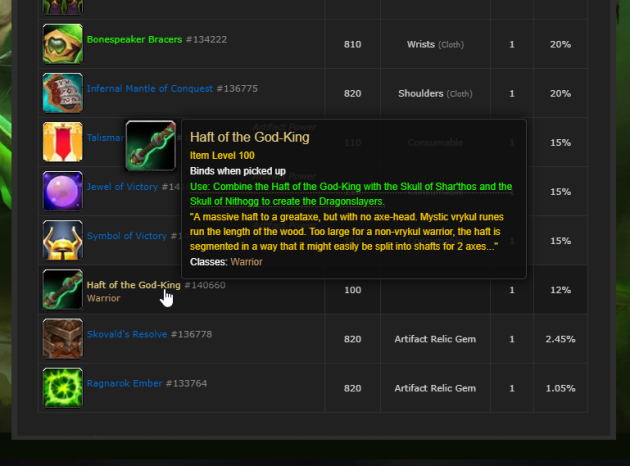Click the Haft of the God-King row icon
The width and height of the screenshot is (630, 466).
[x=63, y=289]
